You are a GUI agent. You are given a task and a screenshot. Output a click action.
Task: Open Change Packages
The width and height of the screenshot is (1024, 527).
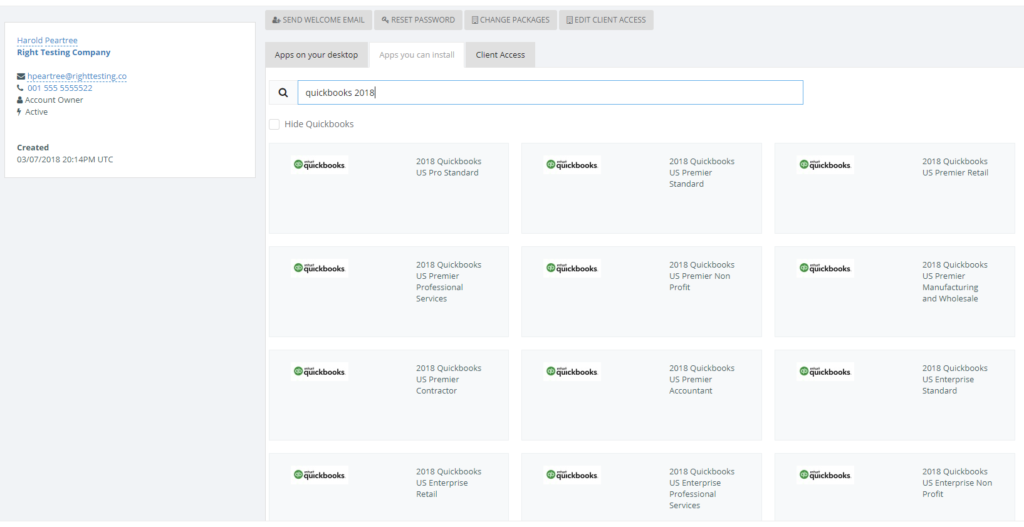[510, 20]
